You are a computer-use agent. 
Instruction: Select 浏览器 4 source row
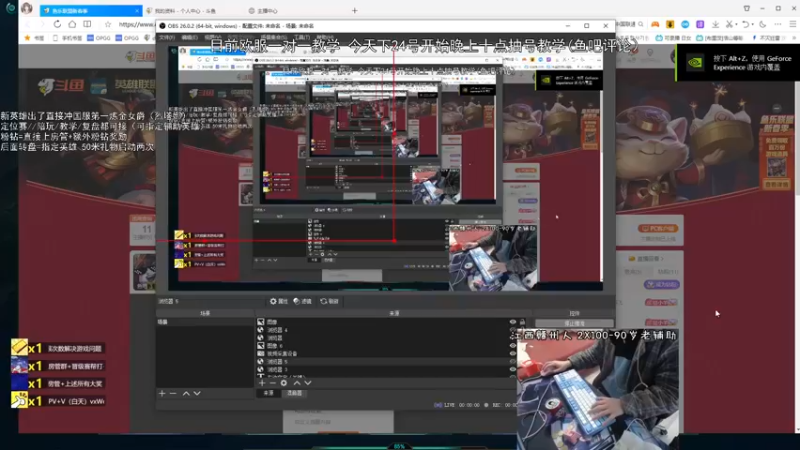tap(383, 330)
